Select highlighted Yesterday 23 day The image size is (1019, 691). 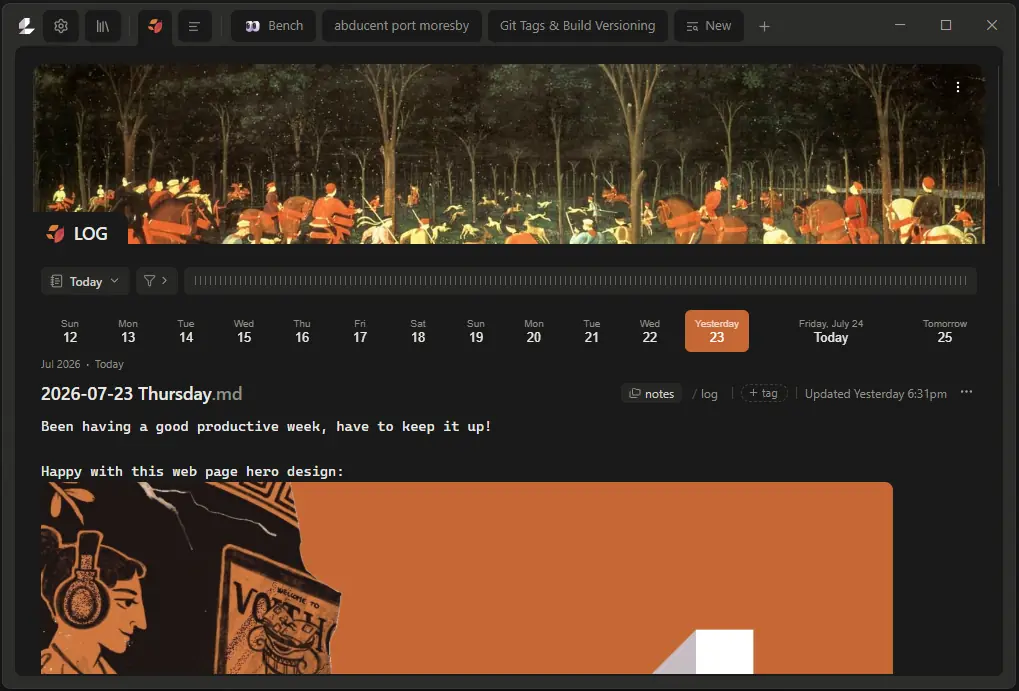tap(717, 331)
